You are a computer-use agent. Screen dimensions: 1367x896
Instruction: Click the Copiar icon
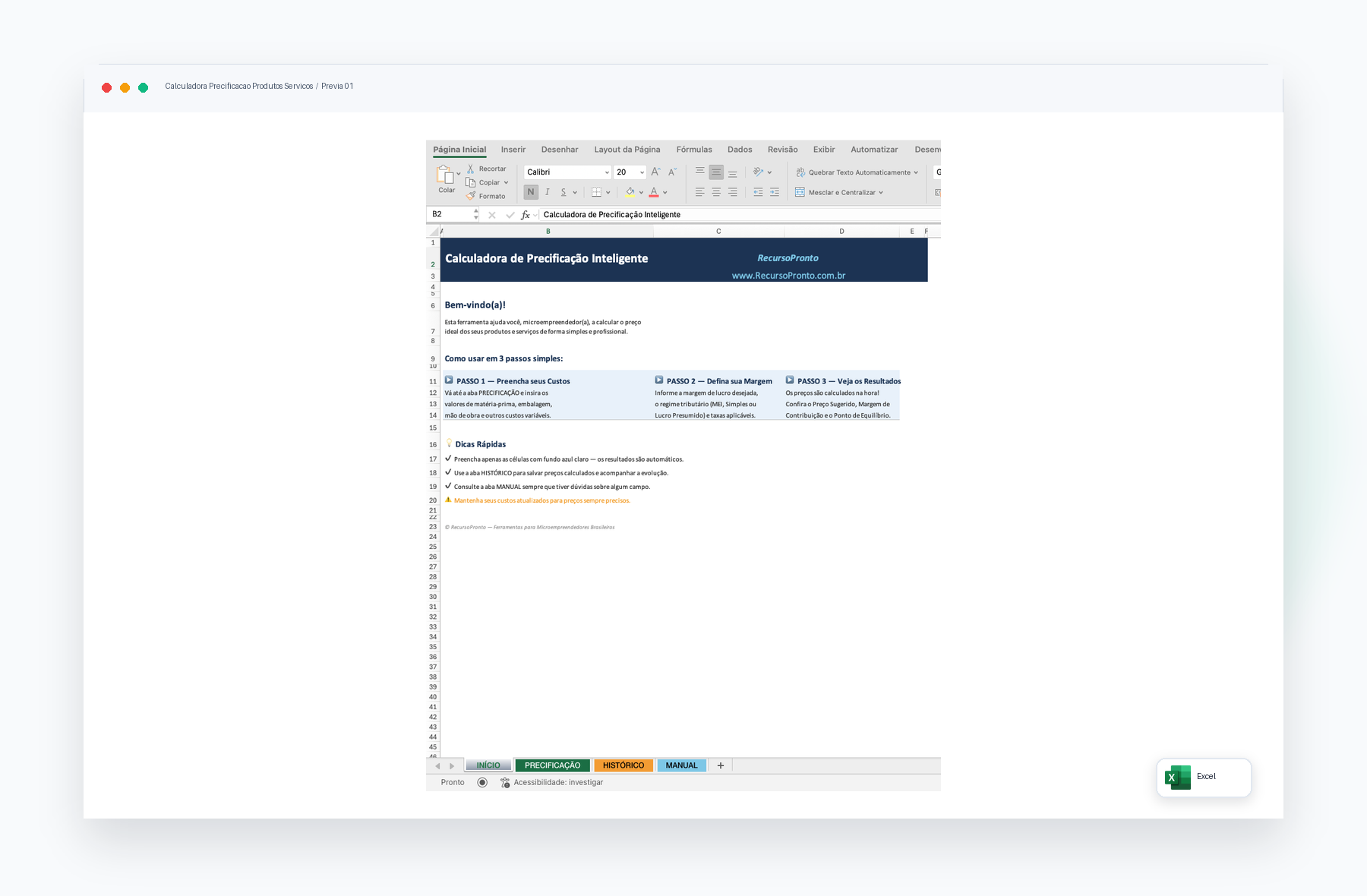[471, 182]
